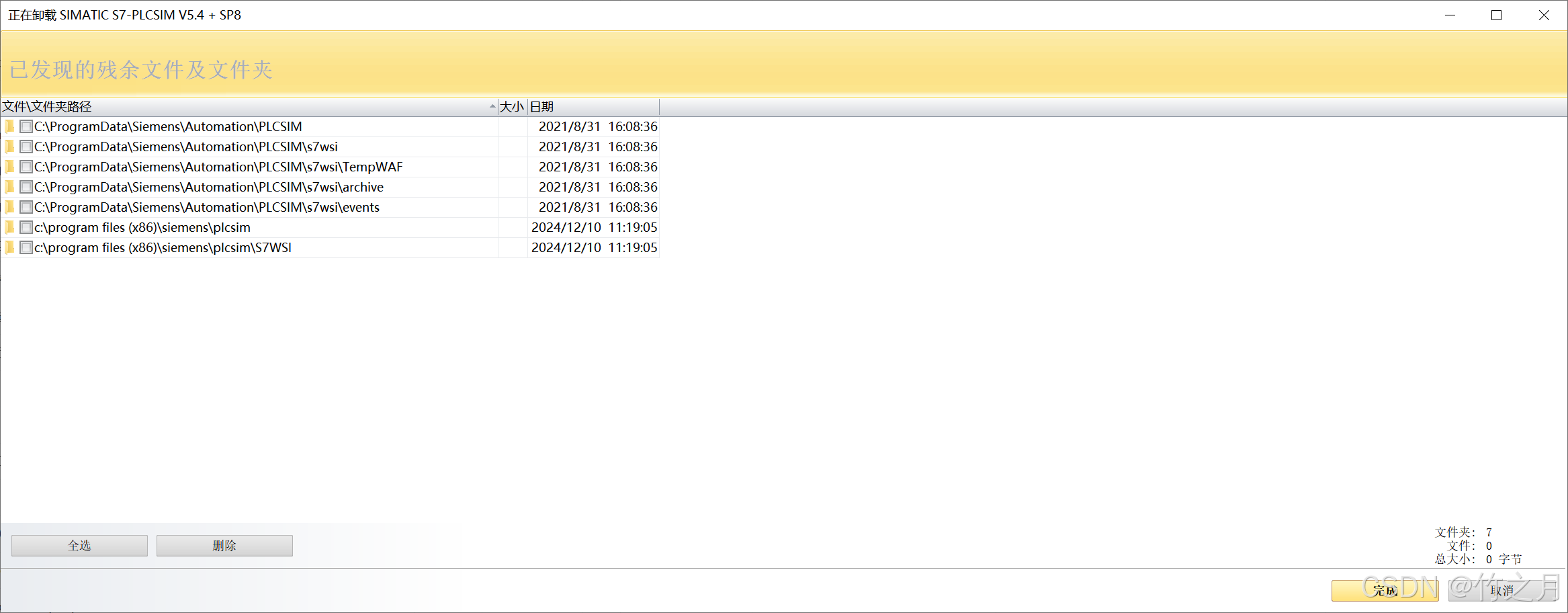Click folder icon of PLCSIM\s7wsi row
Viewport: 1568px width, 613px height.
pyautogui.click(x=9, y=147)
